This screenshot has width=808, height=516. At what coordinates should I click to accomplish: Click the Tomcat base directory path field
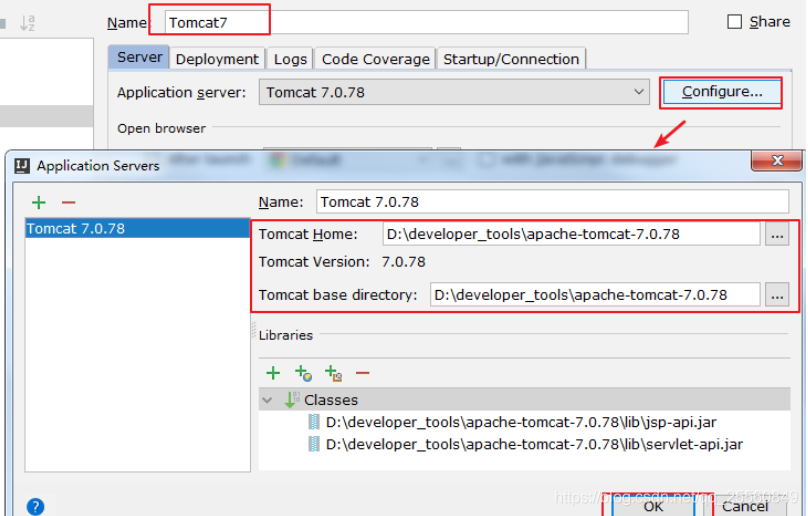[595, 295]
